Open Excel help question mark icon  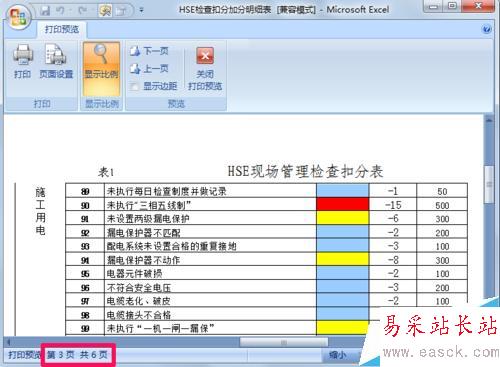click(x=487, y=29)
